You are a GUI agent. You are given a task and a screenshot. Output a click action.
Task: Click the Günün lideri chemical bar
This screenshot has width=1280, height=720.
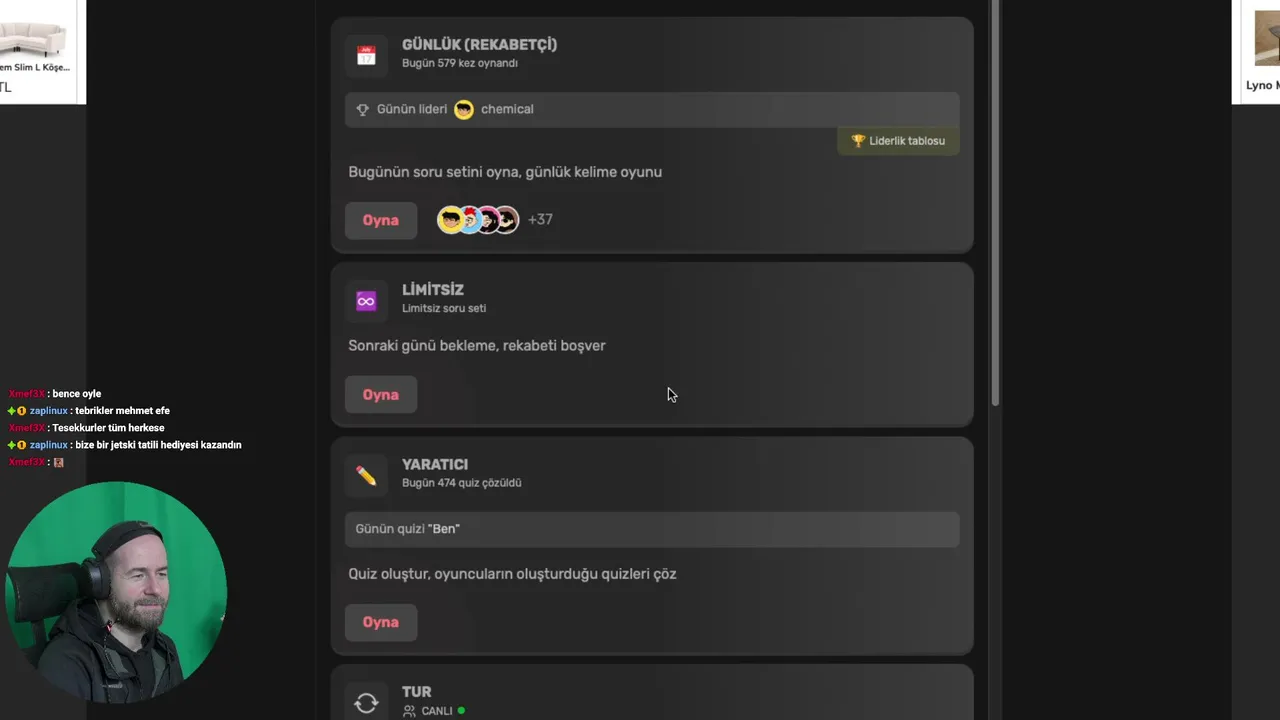click(x=652, y=110)
